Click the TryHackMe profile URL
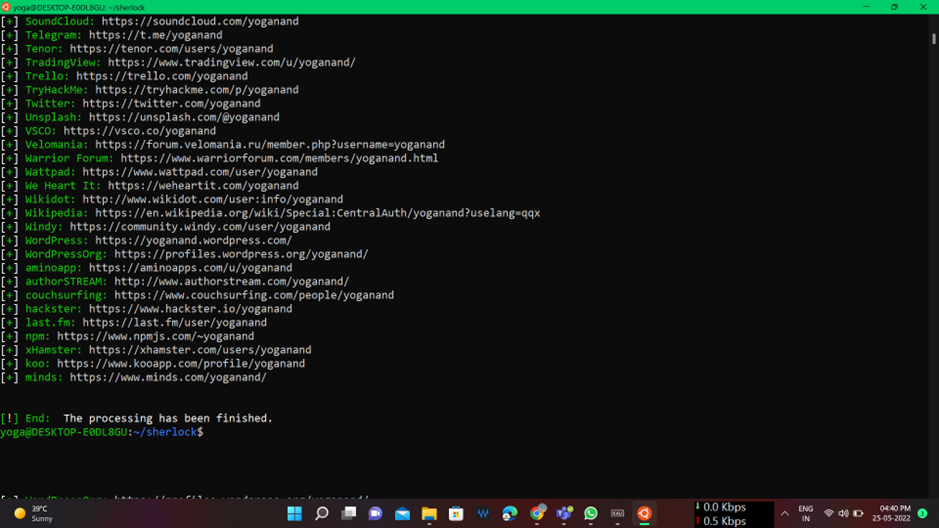This screenshot has width=939, height=528. pyautogui.click(x=197, y=90)
